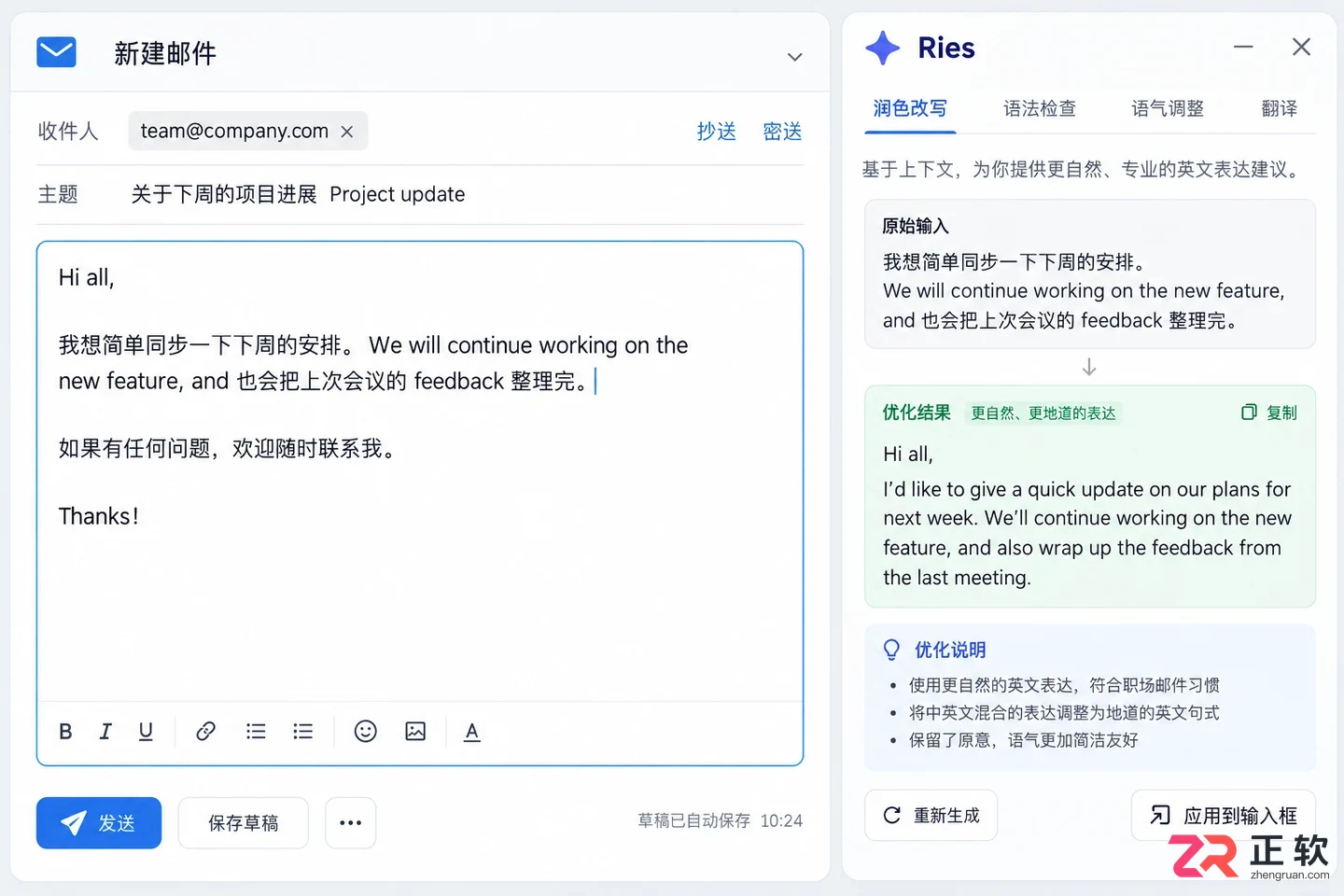Click 应用到输入框 to apply the result
This screenshot has width=1344, height=896.
coord(1223,815)
